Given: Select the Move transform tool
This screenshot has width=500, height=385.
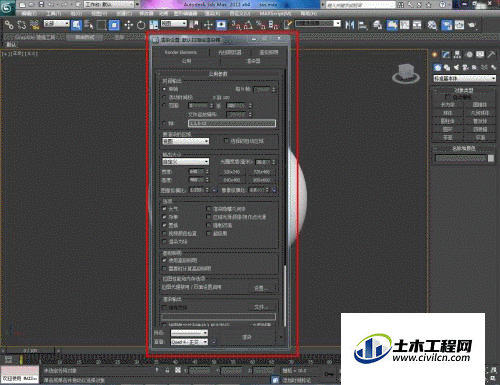Looking at the screenshot, I should (128, 25).
